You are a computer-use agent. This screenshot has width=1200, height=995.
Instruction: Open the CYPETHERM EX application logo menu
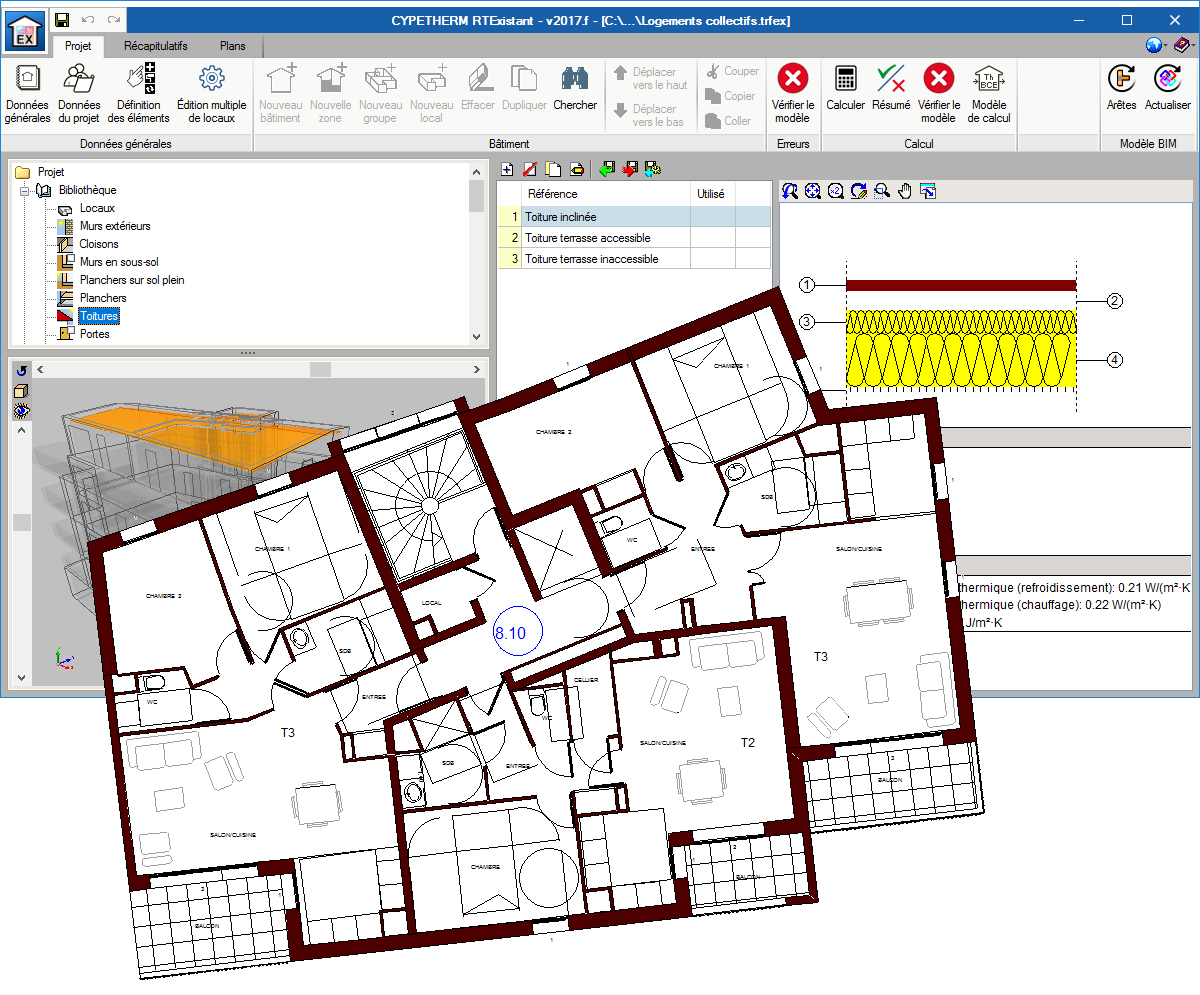click(x=24, y=30)
